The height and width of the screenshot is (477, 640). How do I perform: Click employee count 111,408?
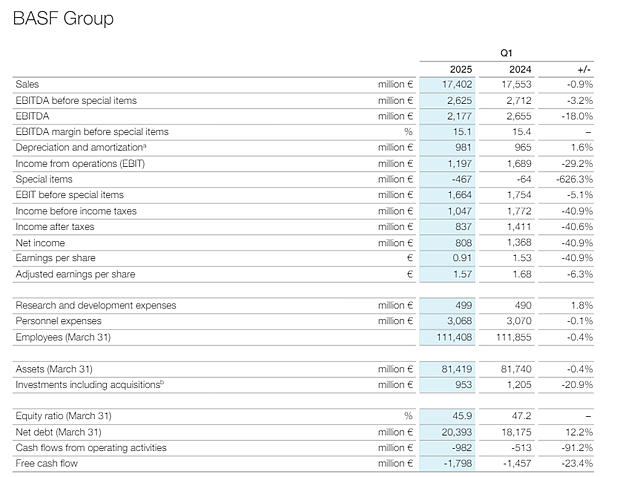(454, 337)
